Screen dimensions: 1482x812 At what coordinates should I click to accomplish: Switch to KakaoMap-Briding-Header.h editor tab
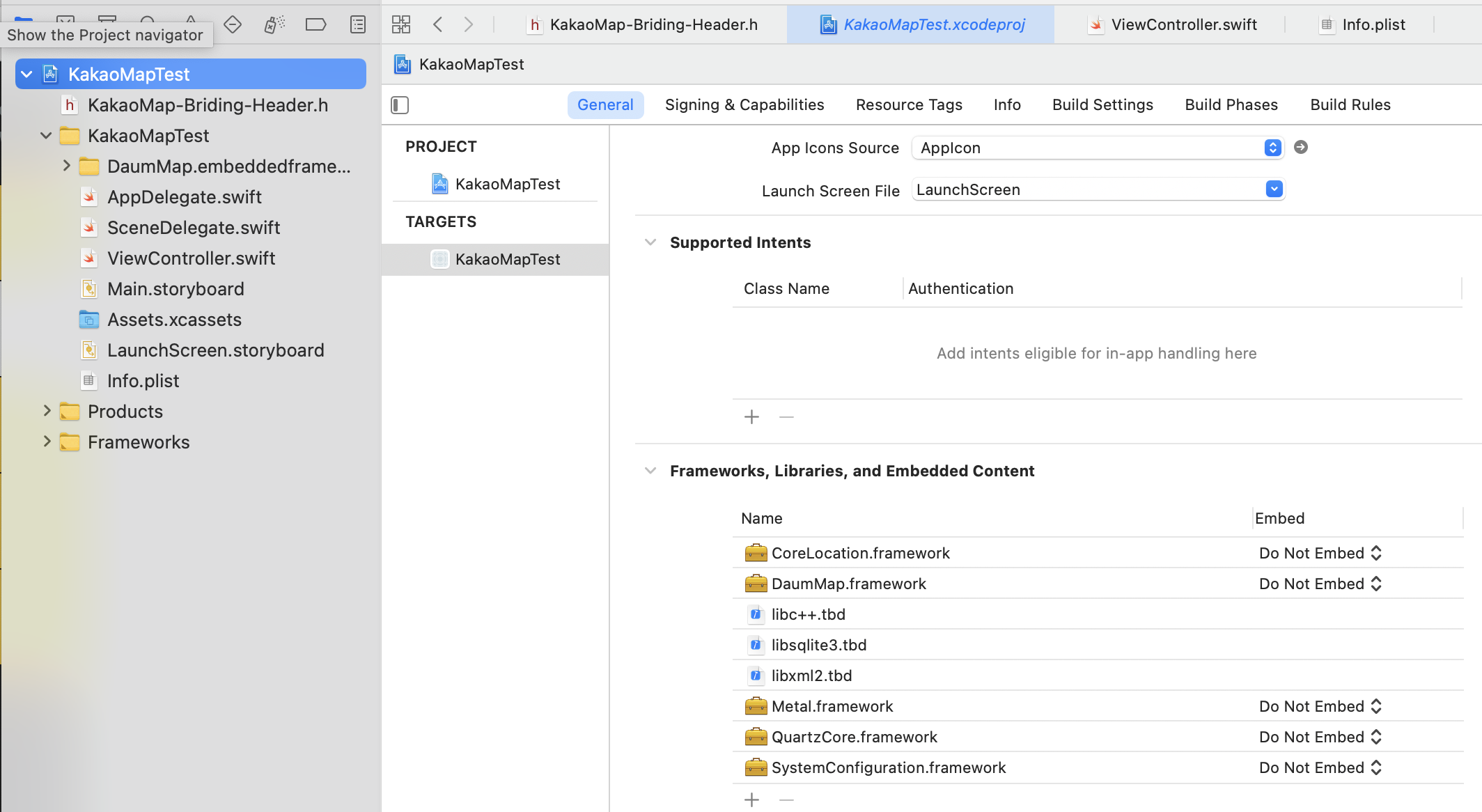(x=641, y=25)
